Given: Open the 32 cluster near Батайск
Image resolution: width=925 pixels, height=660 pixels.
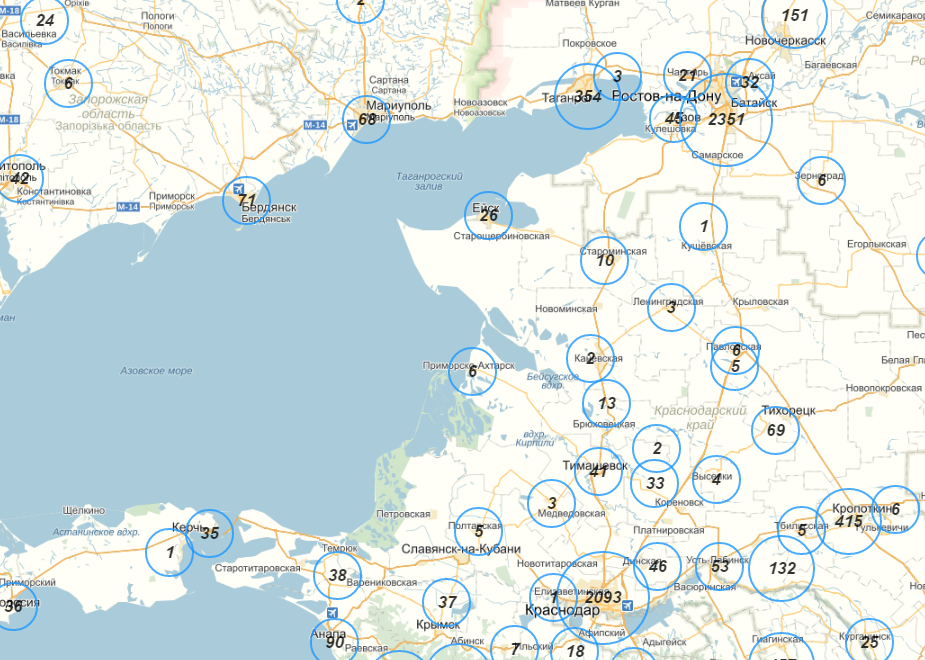Looking at the screenshot, I should pos(749,82).
